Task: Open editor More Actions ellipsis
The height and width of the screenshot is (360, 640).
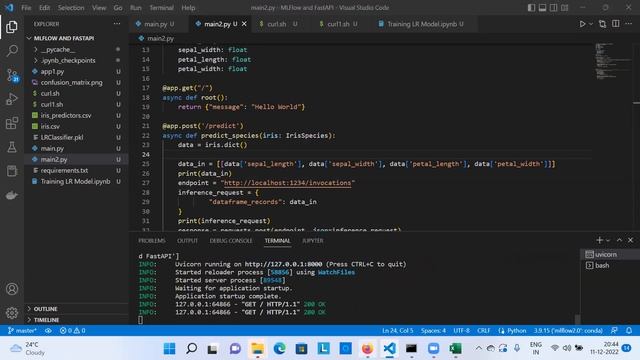Action: tap(629, 24)
